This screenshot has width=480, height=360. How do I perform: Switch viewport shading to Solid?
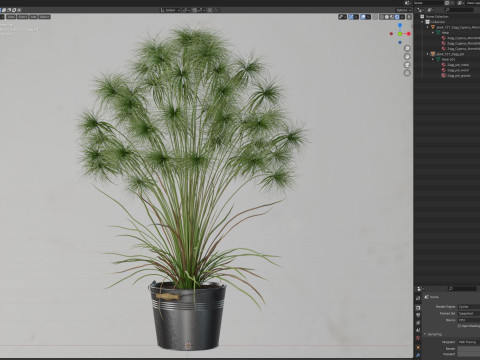pos(387,17)
